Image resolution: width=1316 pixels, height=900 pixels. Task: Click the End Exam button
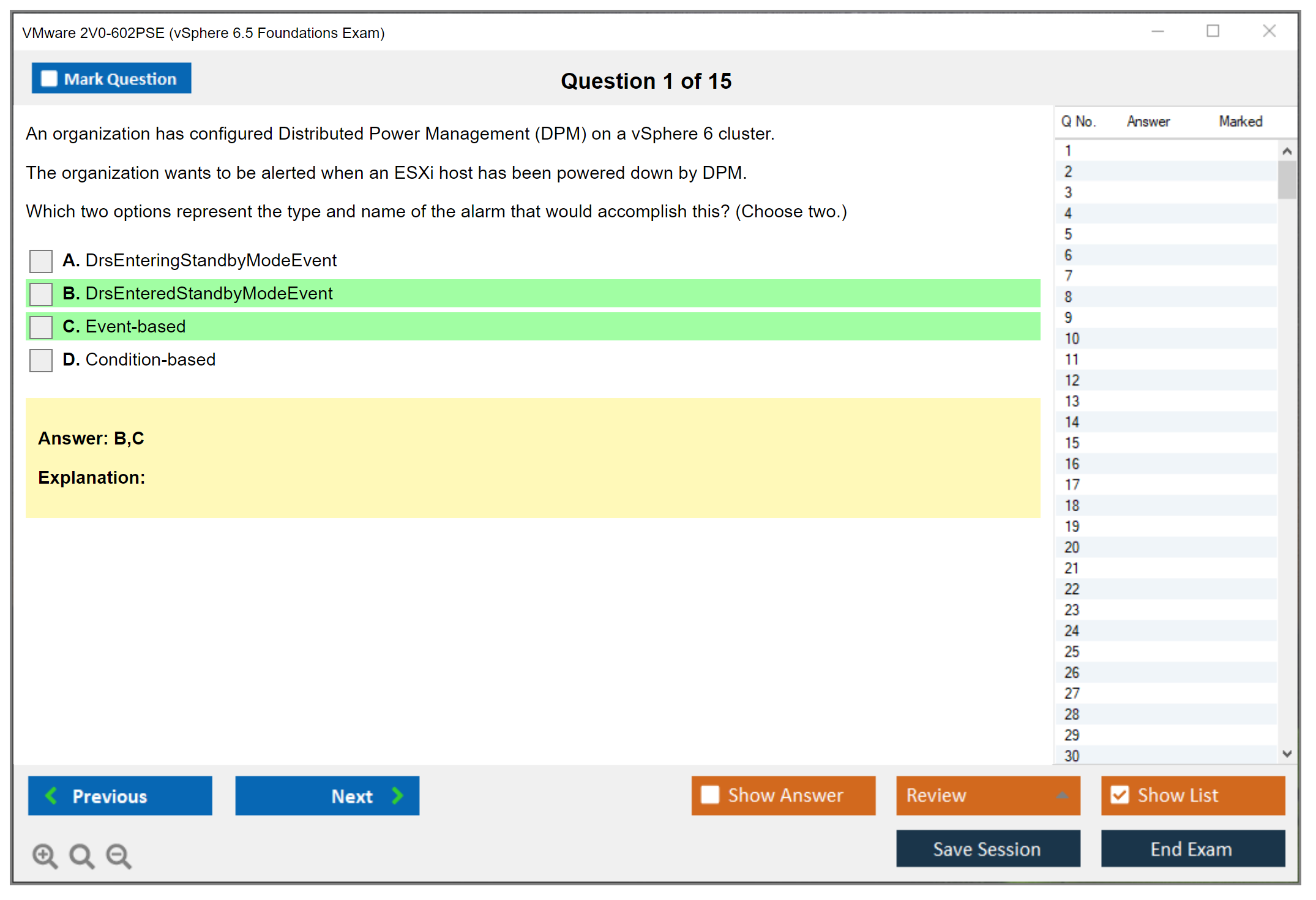(x=1192, y=849)
